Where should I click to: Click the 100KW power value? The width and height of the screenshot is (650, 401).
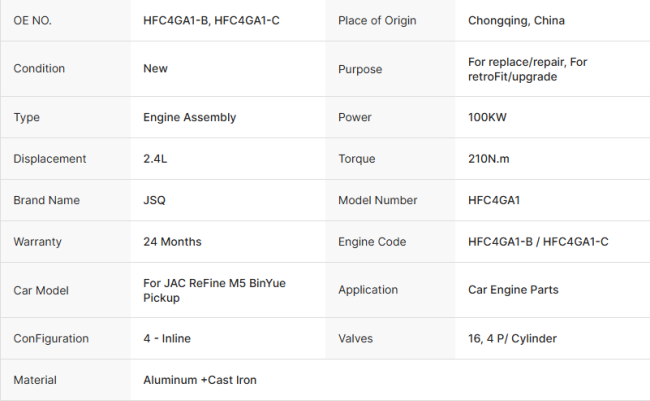point(487,117)
